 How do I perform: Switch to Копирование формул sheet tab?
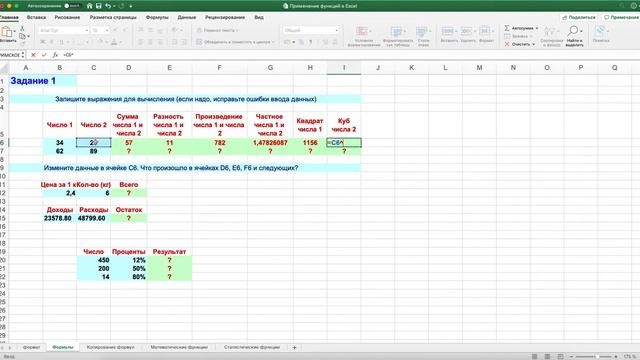(x=111, y=347)
